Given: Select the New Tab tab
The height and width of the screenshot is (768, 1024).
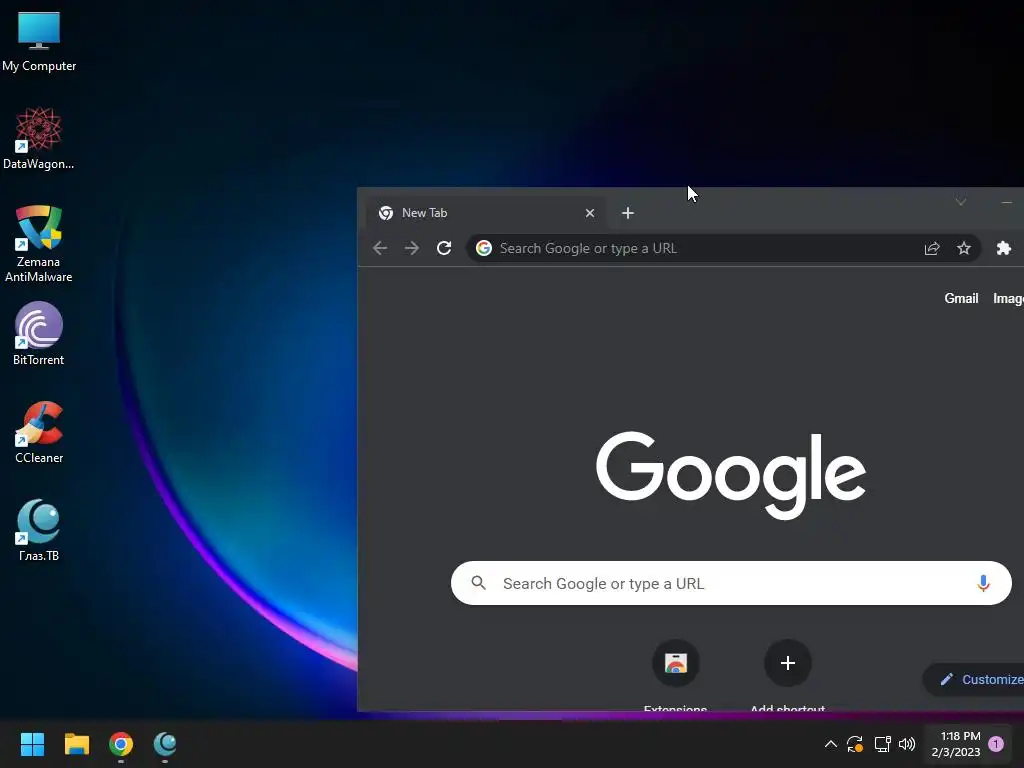Looking at the screenshot, I should (485, 213).
